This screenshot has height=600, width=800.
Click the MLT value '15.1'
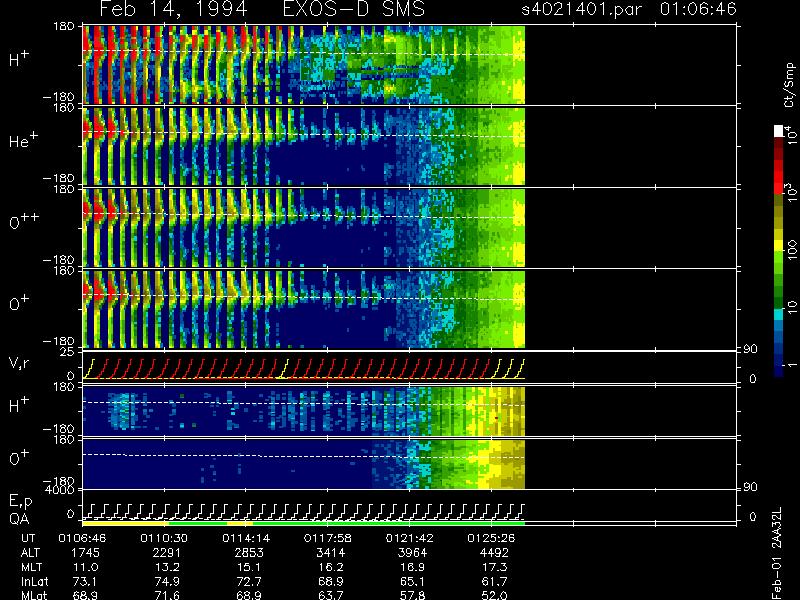249,567
